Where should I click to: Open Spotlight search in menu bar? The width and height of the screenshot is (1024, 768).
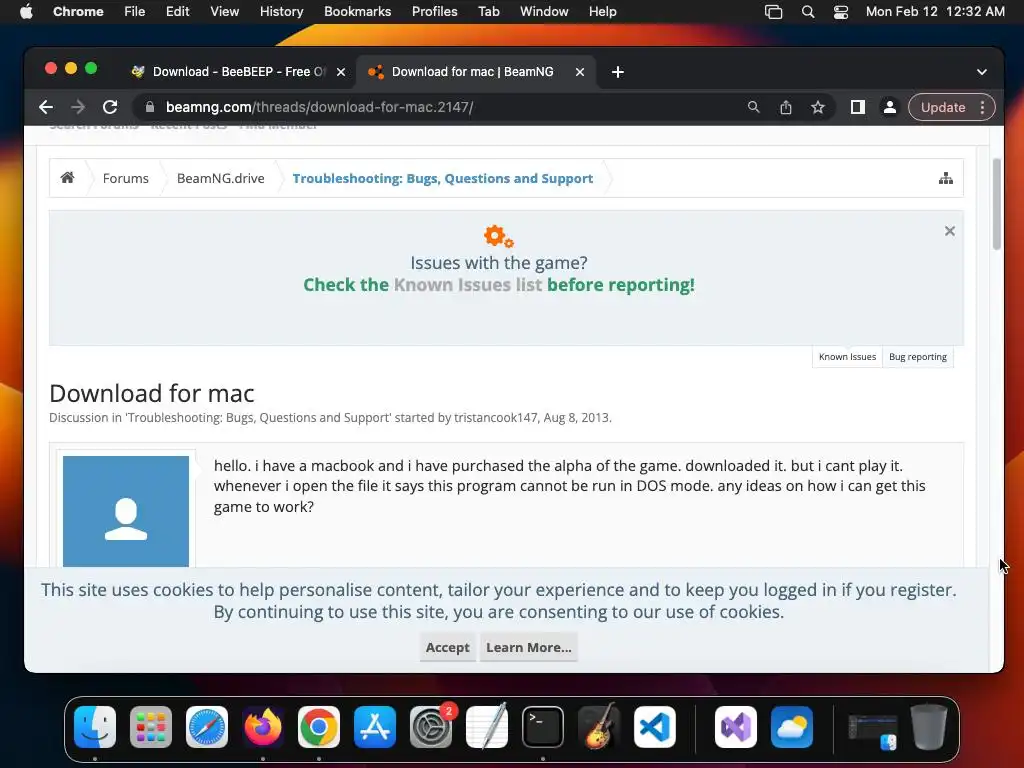(x=808, y=12)
